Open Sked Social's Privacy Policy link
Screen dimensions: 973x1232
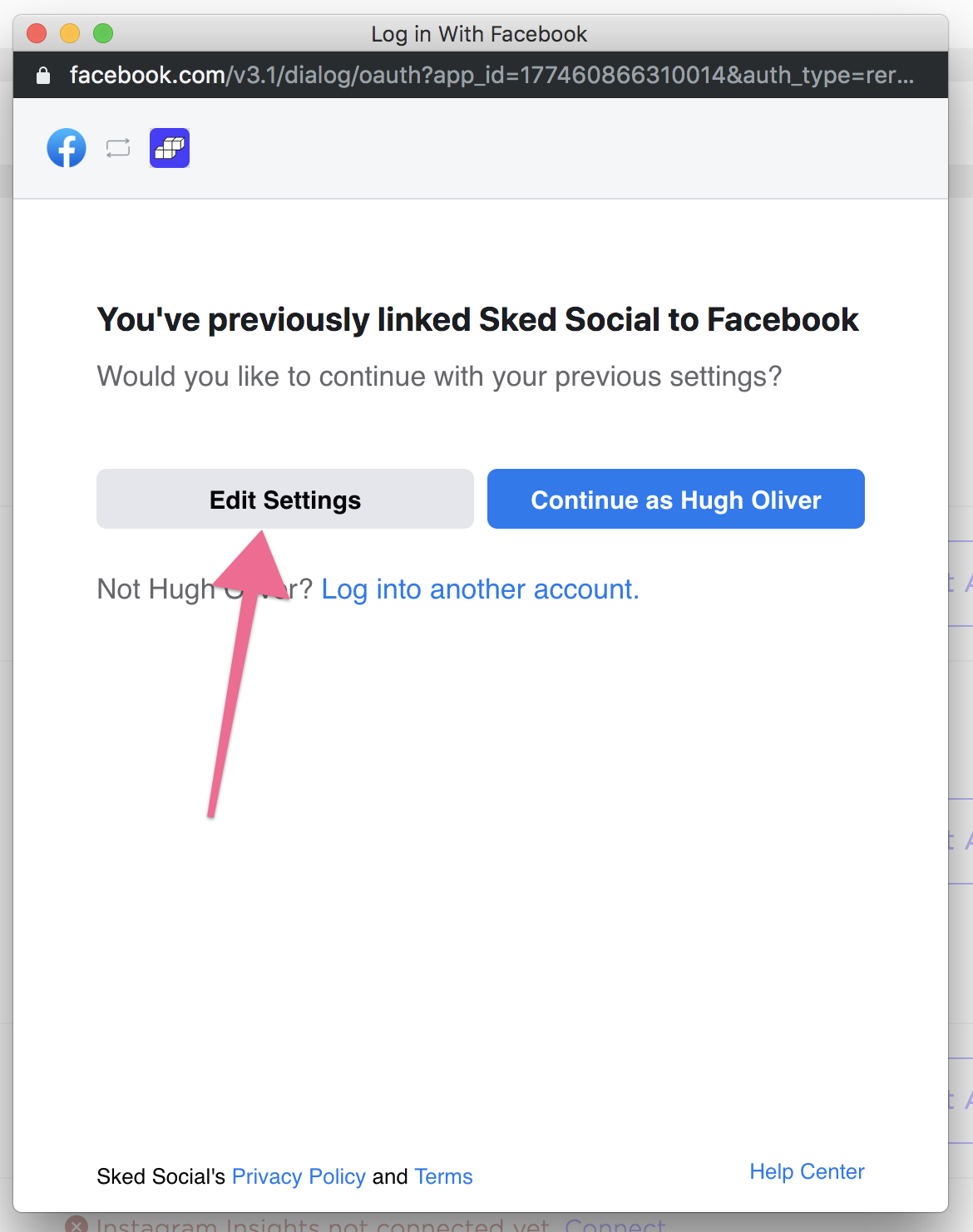click(299, 1176)
